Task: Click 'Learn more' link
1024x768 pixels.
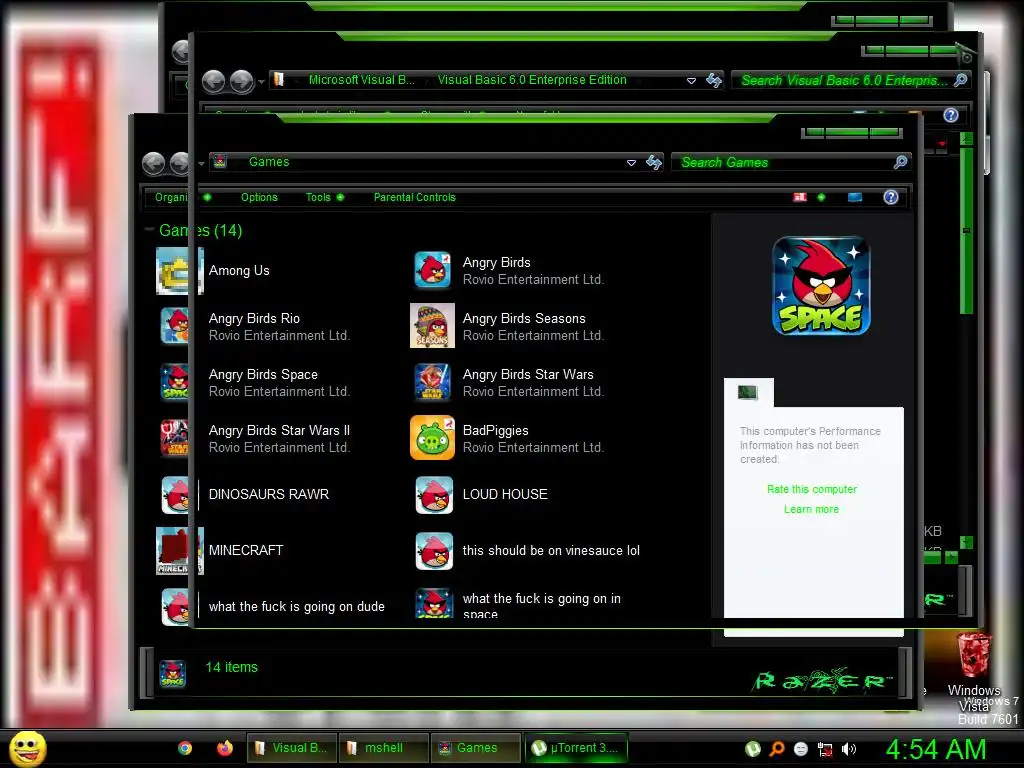Action: pyautogui.click(x=811, y=509)
